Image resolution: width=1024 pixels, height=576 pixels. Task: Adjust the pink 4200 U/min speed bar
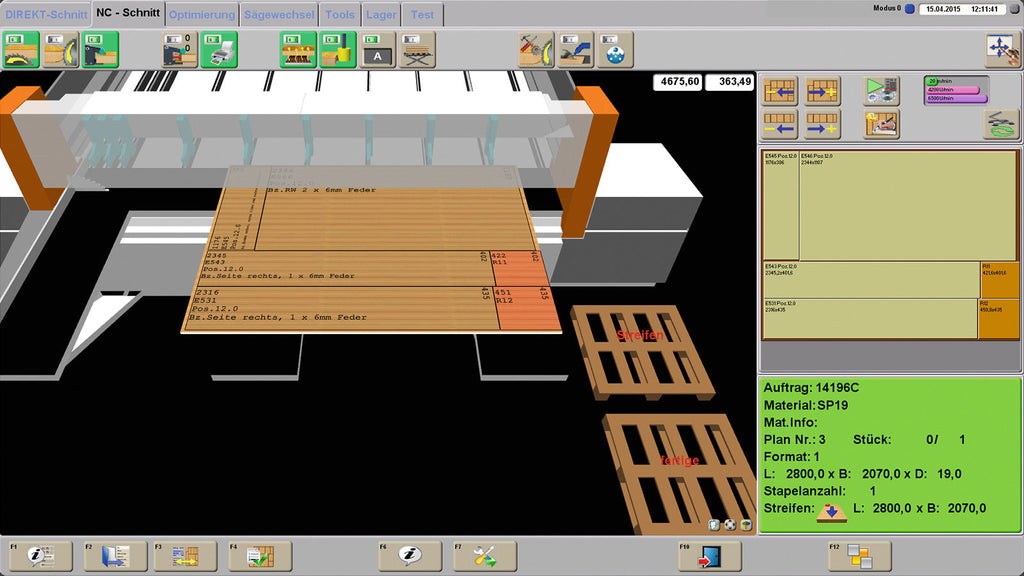(x=953, y=90)
